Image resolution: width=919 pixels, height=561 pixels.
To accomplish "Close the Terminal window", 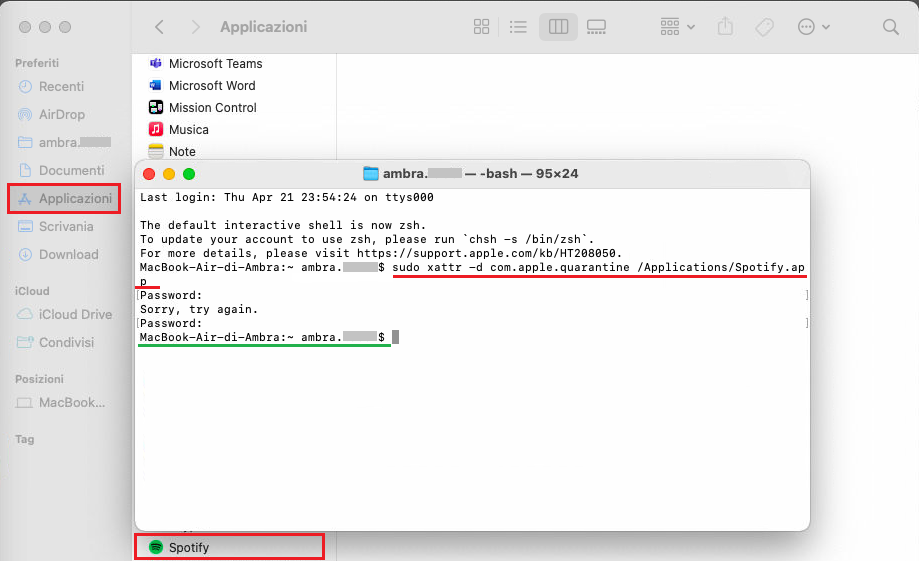I will pos(149,174).
